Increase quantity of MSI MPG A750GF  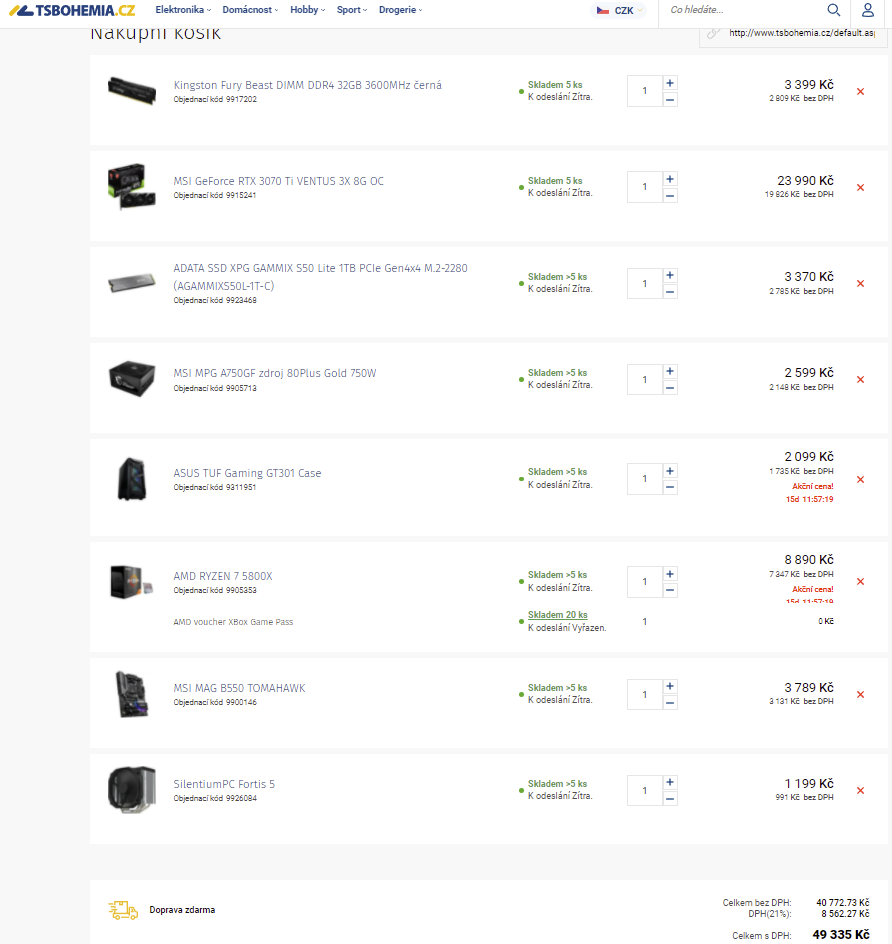(670, 372)
